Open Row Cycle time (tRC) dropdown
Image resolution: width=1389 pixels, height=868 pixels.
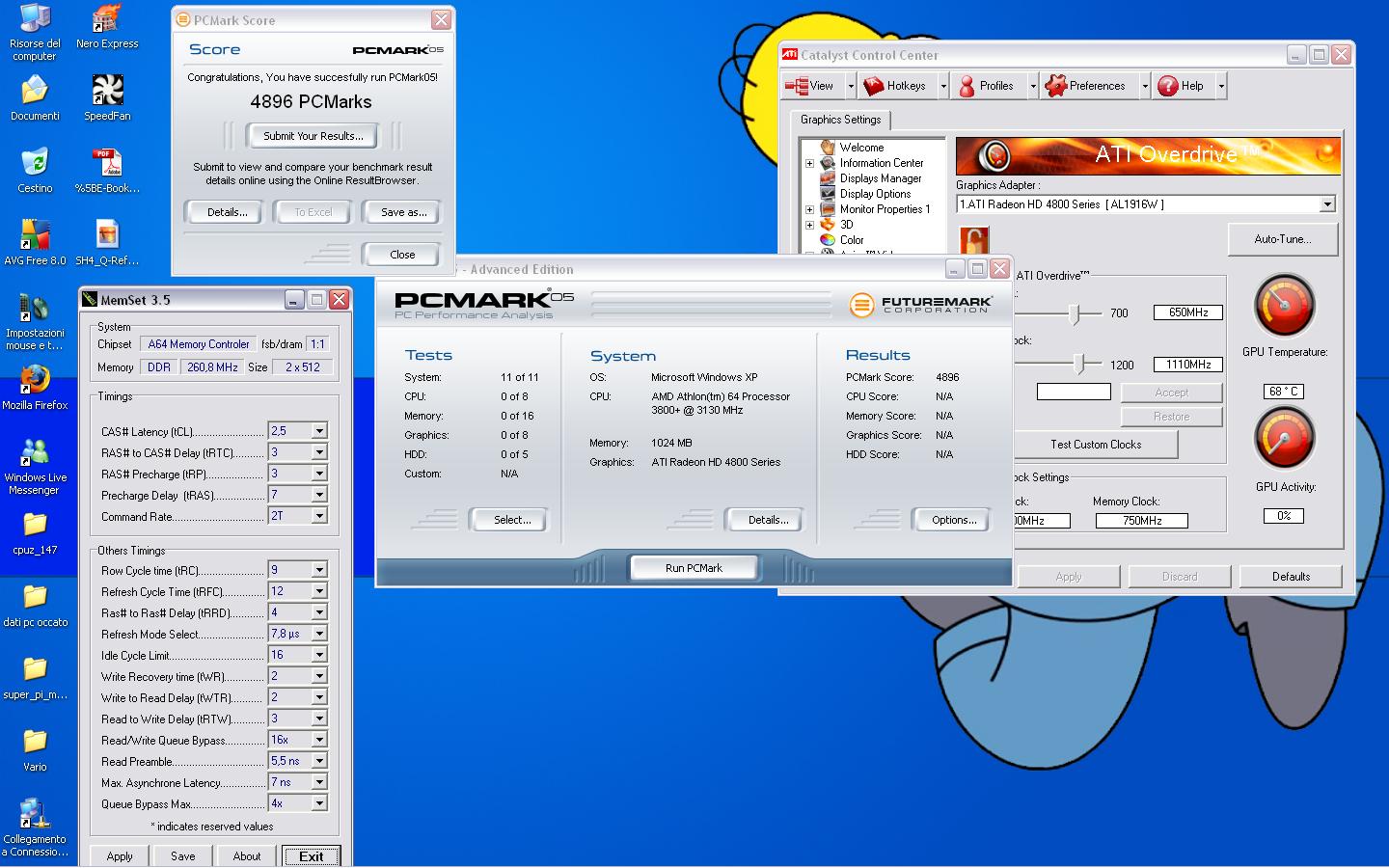coord(319,570)
